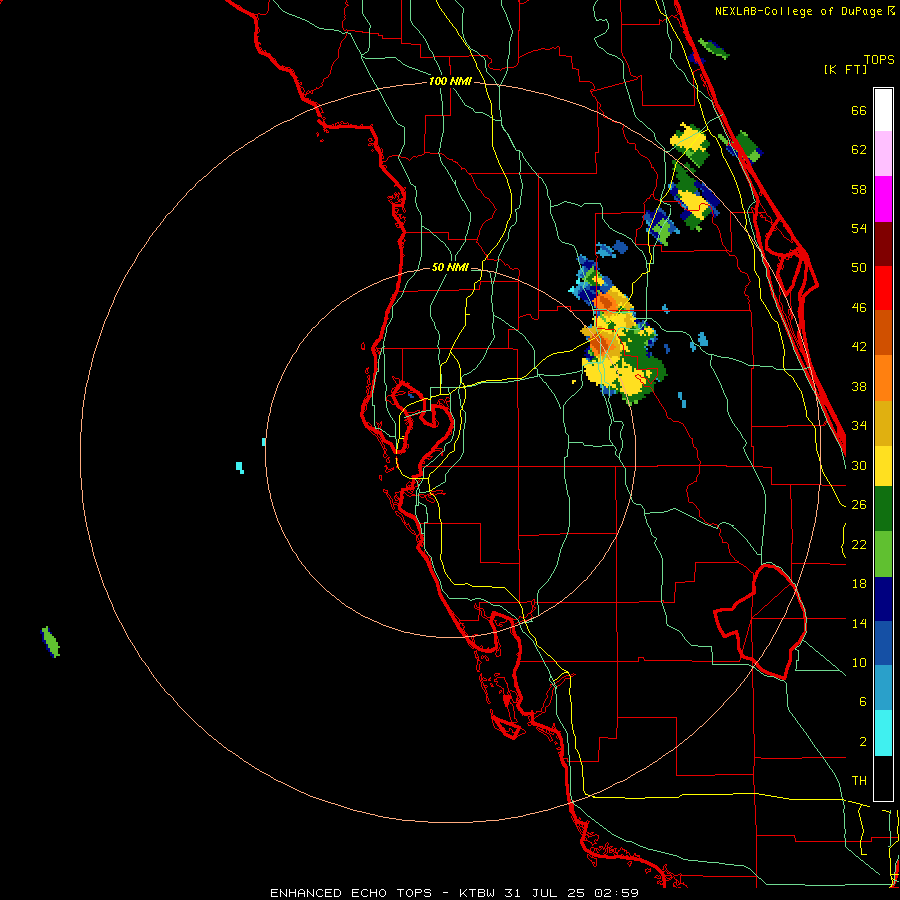Screen dimensions: 900x900
Task: Click the "KTBW" radar site identifier
Action: pyautogui.click(x=478, y=893)
